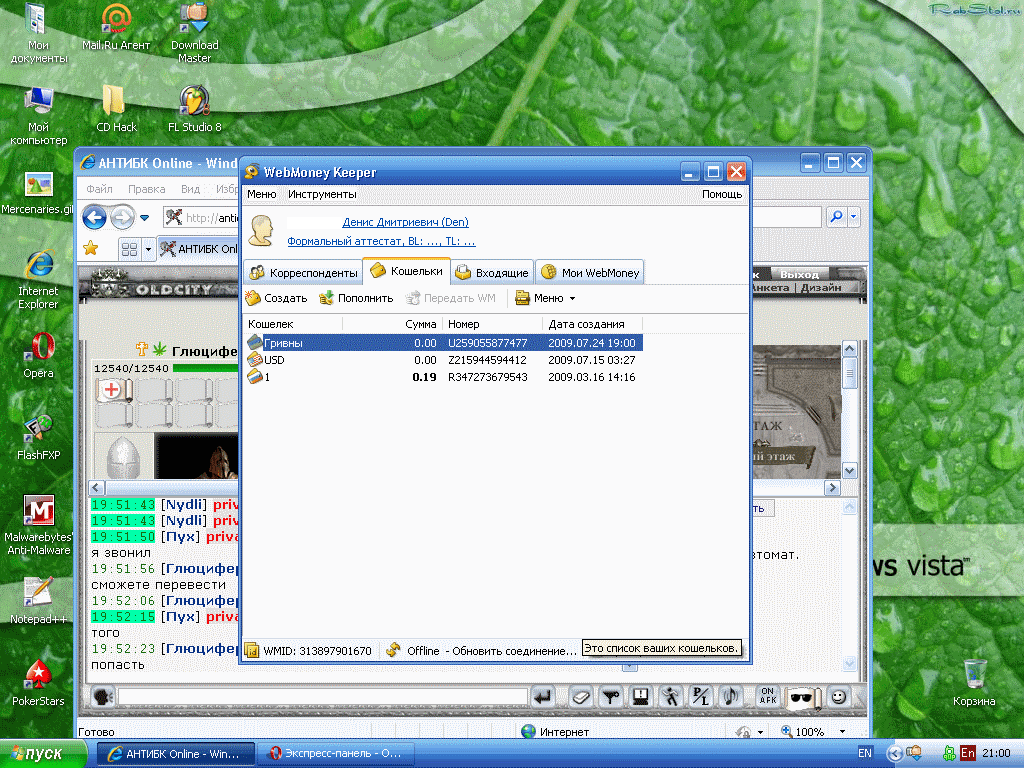
Task: Click the red cross healing scroll in the game
Action: [113, 390]
